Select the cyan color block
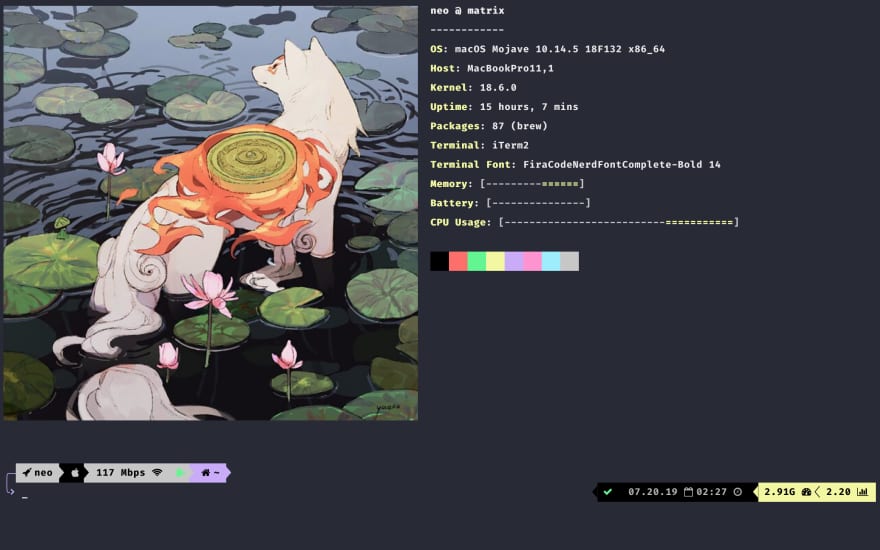880x550 pixels. coord(551,261)
